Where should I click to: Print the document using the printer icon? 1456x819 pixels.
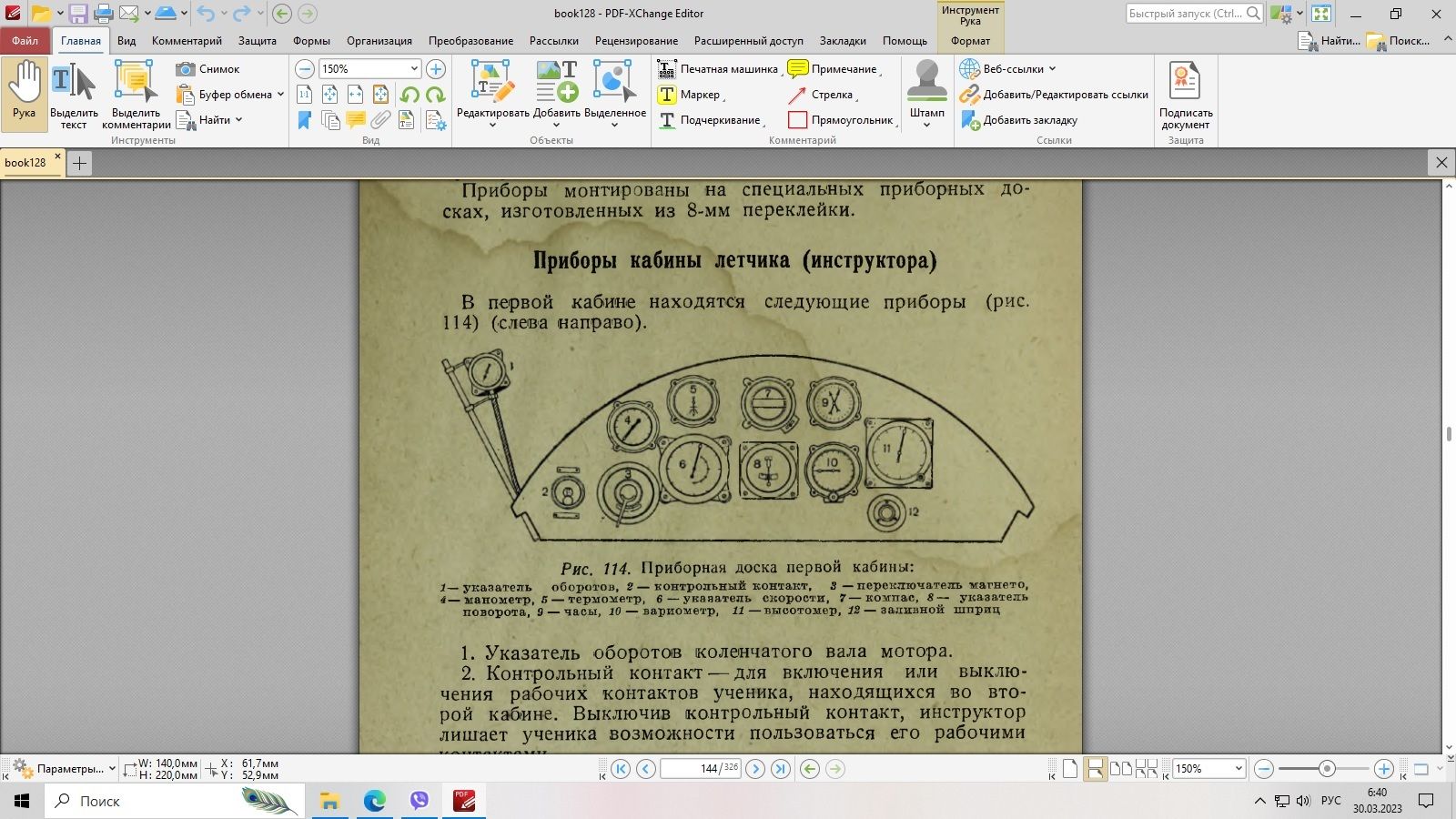pyautogui.click(x=104, y=14)
